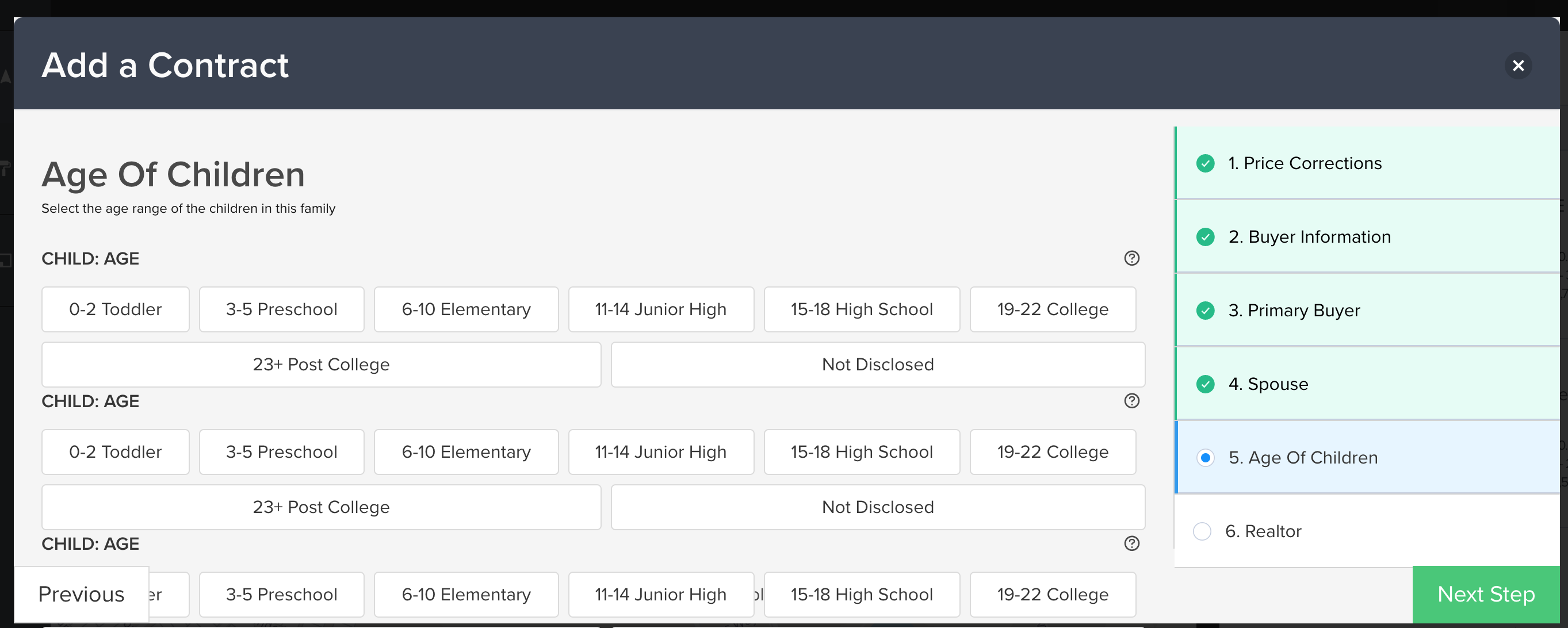Screen dimensions: 1568x628
Task: Click help icon for third Child Age
Action: 1131,543
